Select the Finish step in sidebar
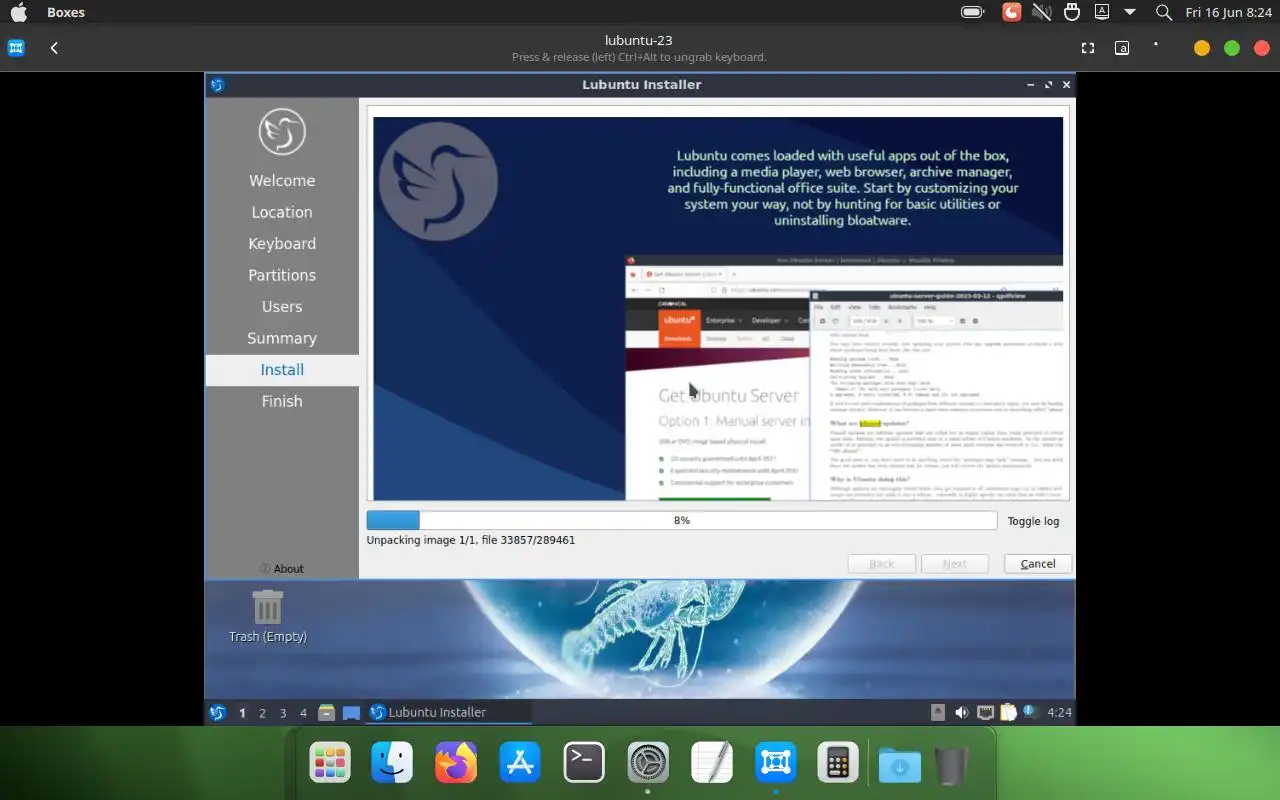Viewport: 1280px width, 800px height. (x=282, y=401)
